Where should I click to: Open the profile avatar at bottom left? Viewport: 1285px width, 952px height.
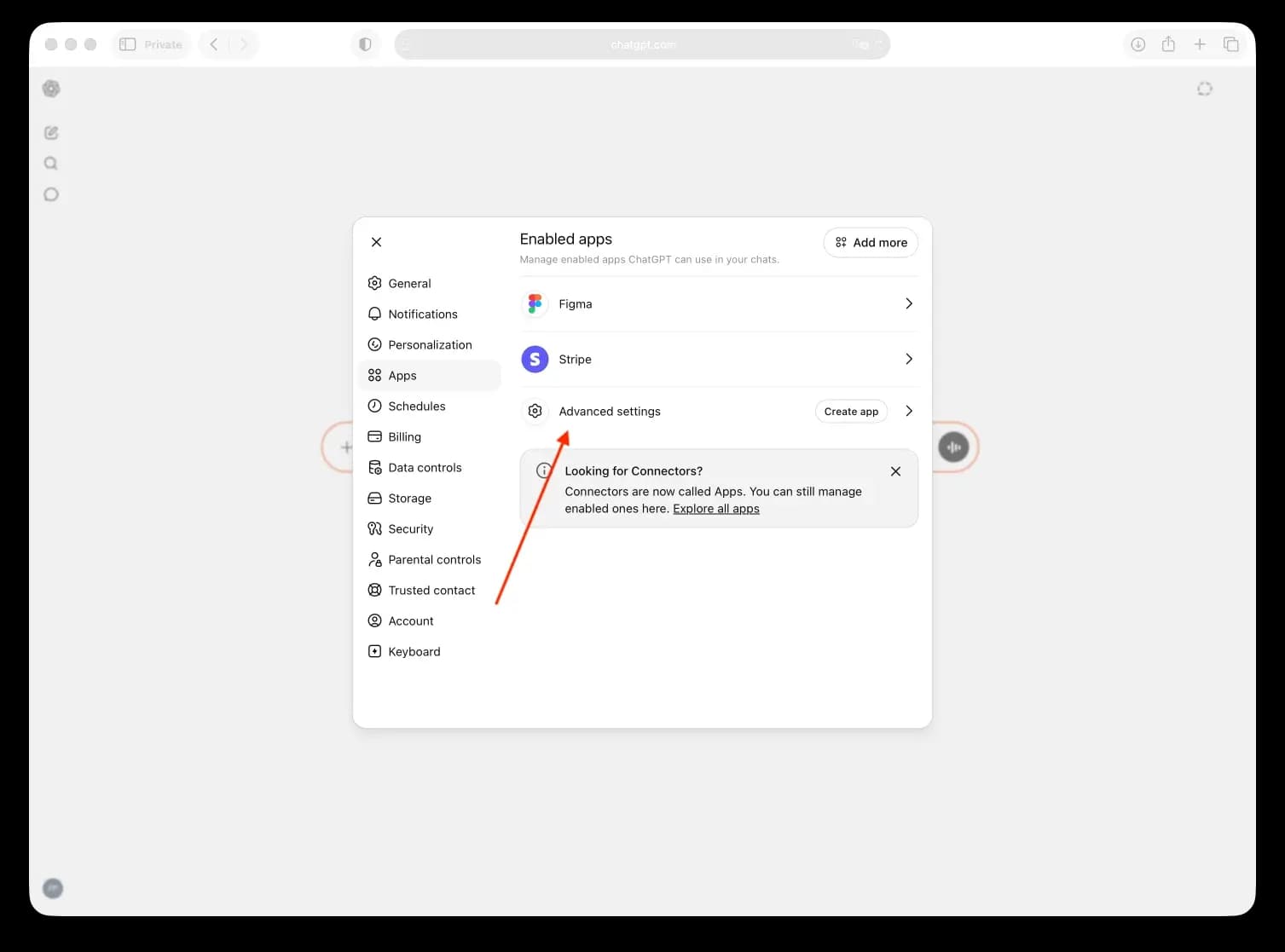click(53, 888)
